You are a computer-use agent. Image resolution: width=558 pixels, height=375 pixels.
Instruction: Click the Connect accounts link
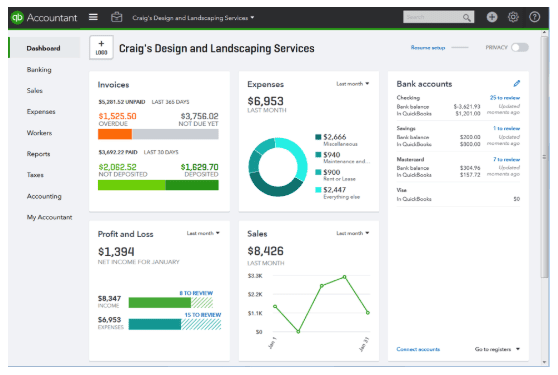click(x=418, y=349)
